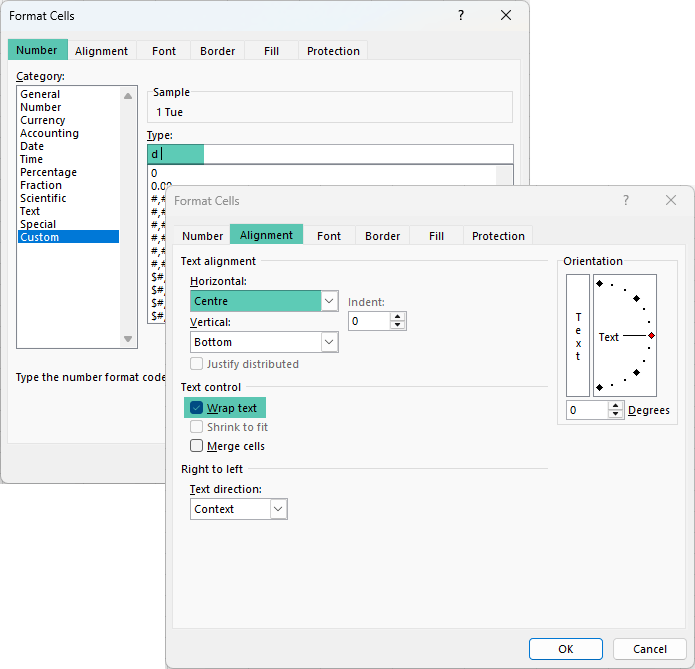Open the Font tab in back dialog
This screenshot has width=695, height=669.
(164, 51)
